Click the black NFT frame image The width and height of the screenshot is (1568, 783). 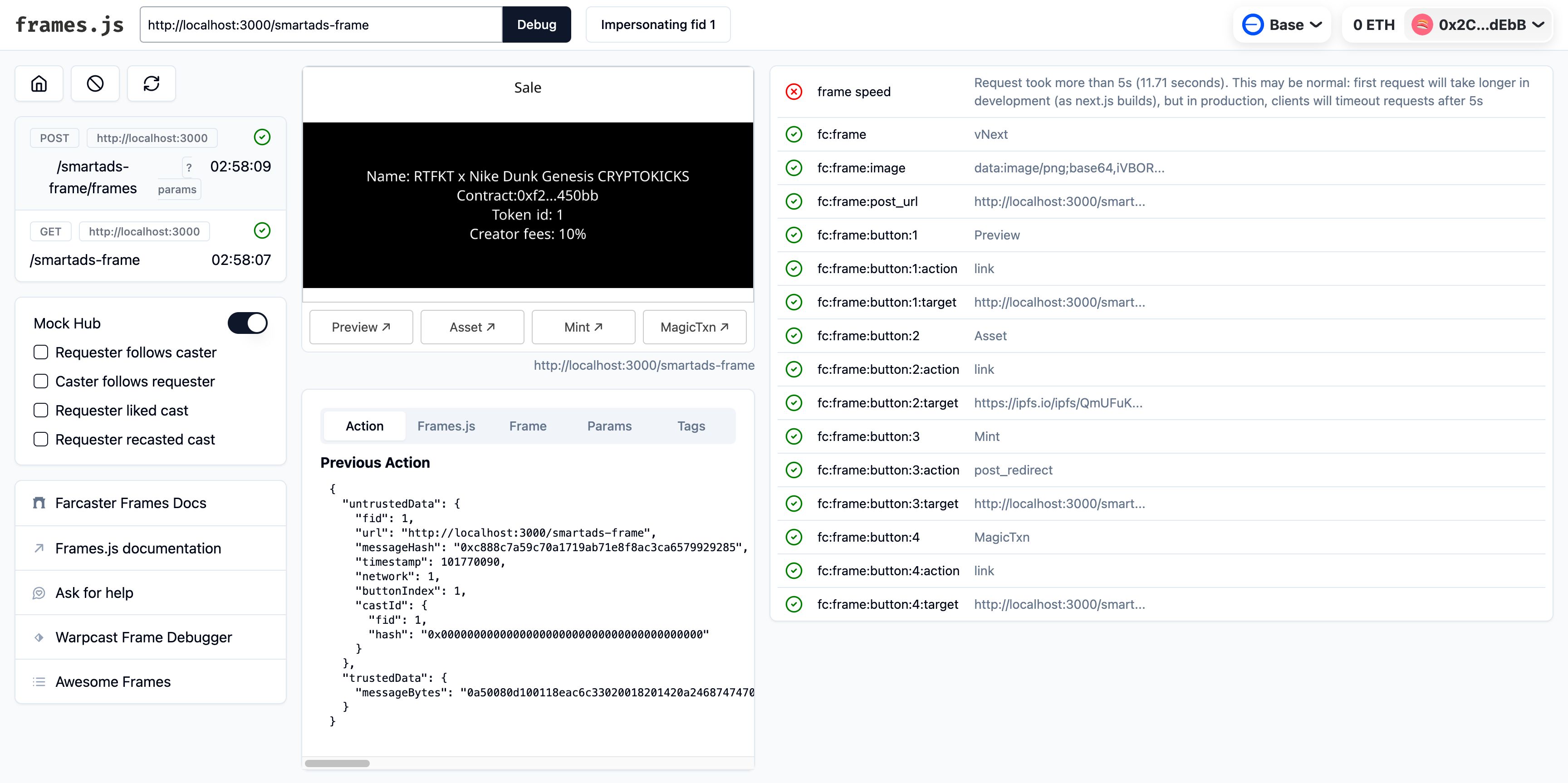coord(528,205)
